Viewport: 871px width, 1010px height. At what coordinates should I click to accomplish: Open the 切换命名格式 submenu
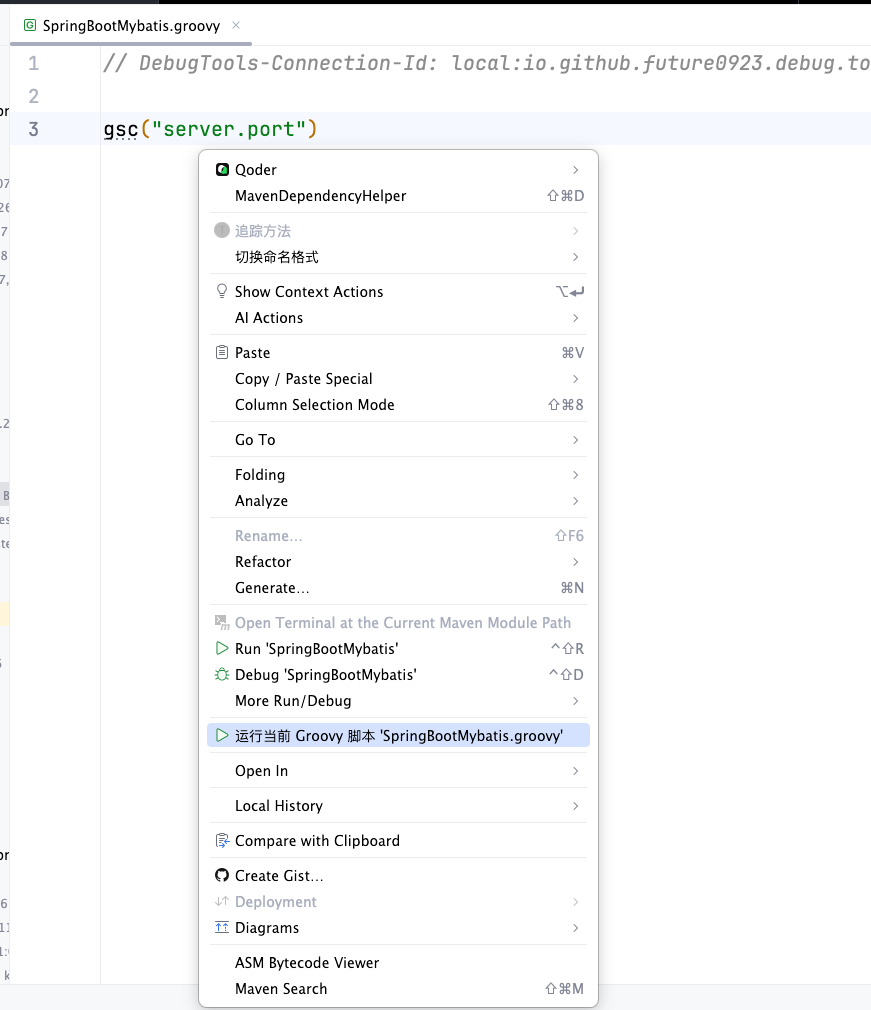click(398, 257)
